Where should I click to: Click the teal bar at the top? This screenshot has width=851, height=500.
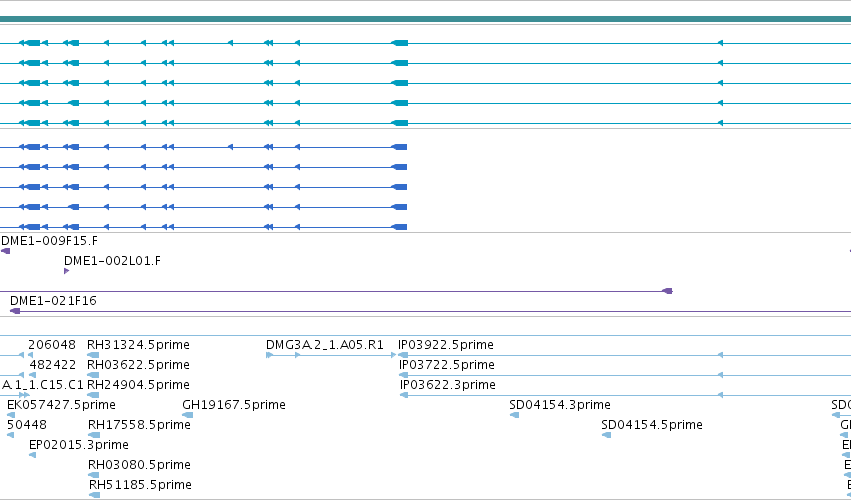point(426,20)
